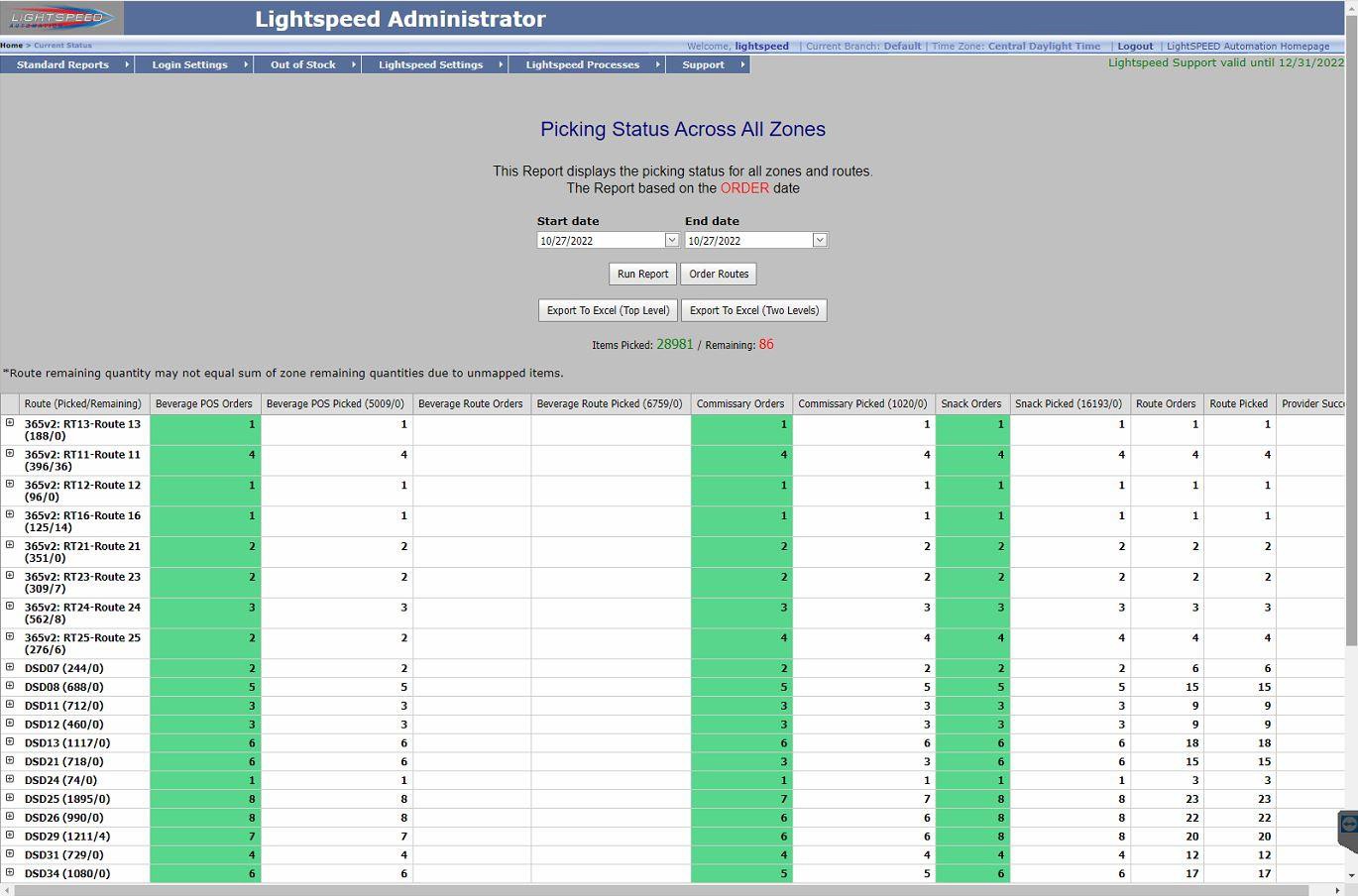
Task: Expand the DSD12 row
Action: click(10, 724)
